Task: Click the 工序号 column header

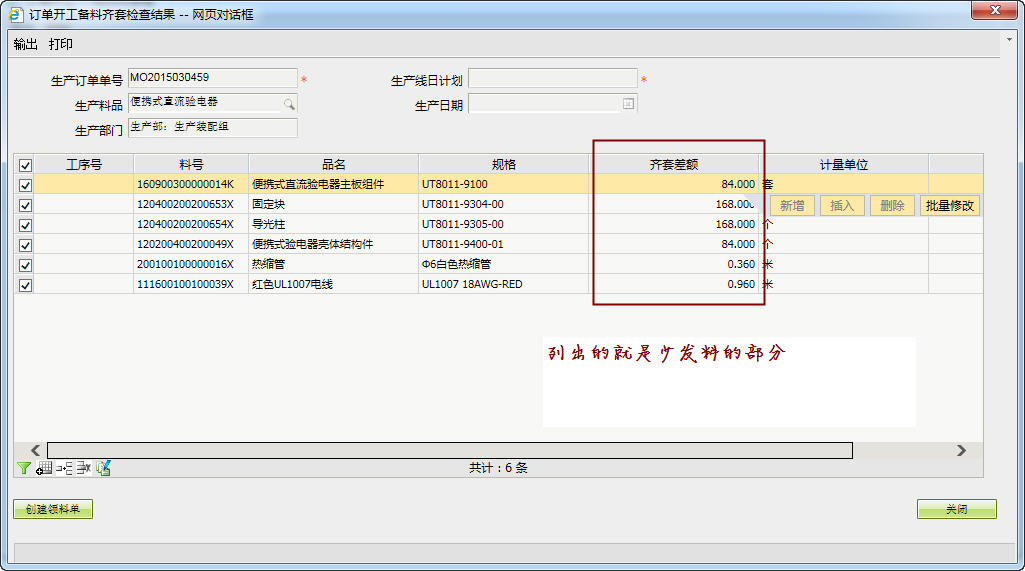Action: pyautogui.click(x=84, y=165)
